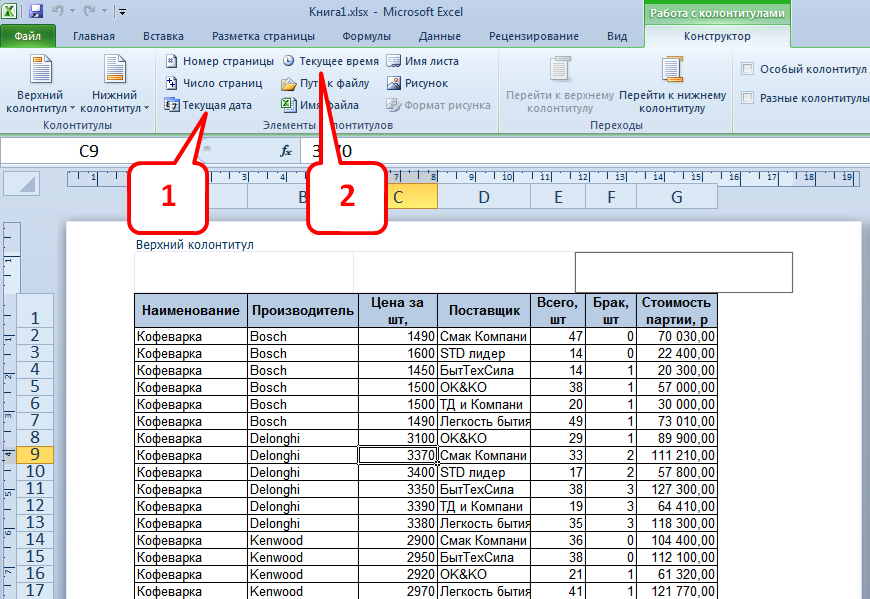Insert Sheet Name (Имя листа)
The image size is (870, 599).
coord(423,61)
